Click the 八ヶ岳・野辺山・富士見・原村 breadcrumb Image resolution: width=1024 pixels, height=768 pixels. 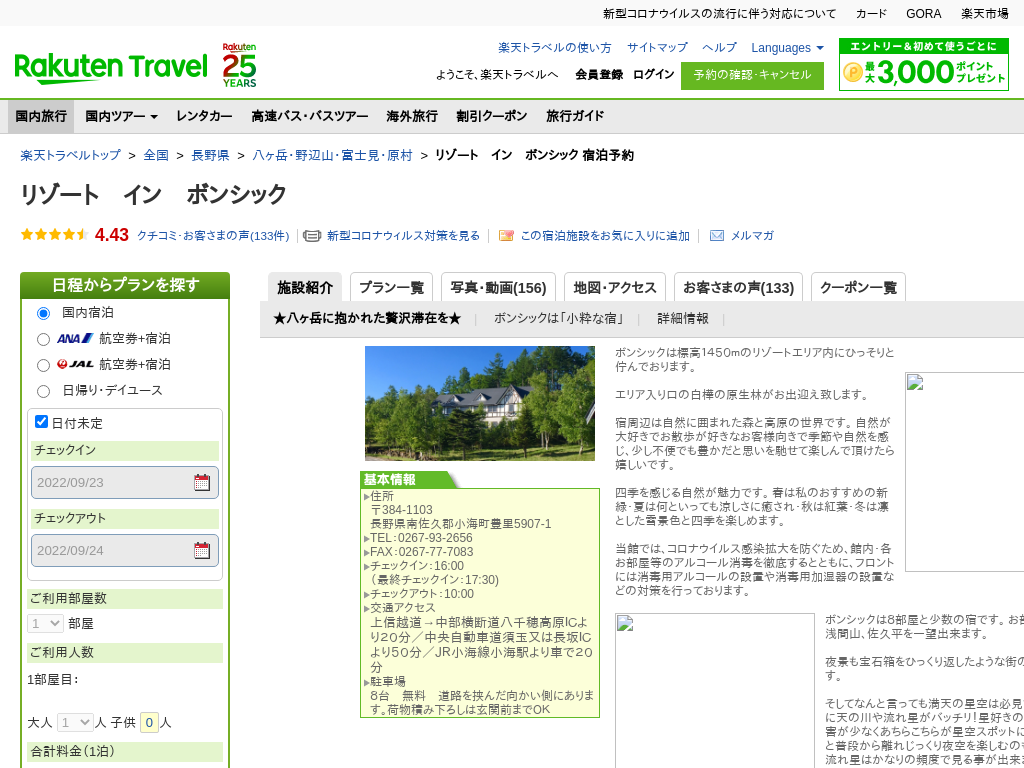pyautogui.click(x=332, y=155)
